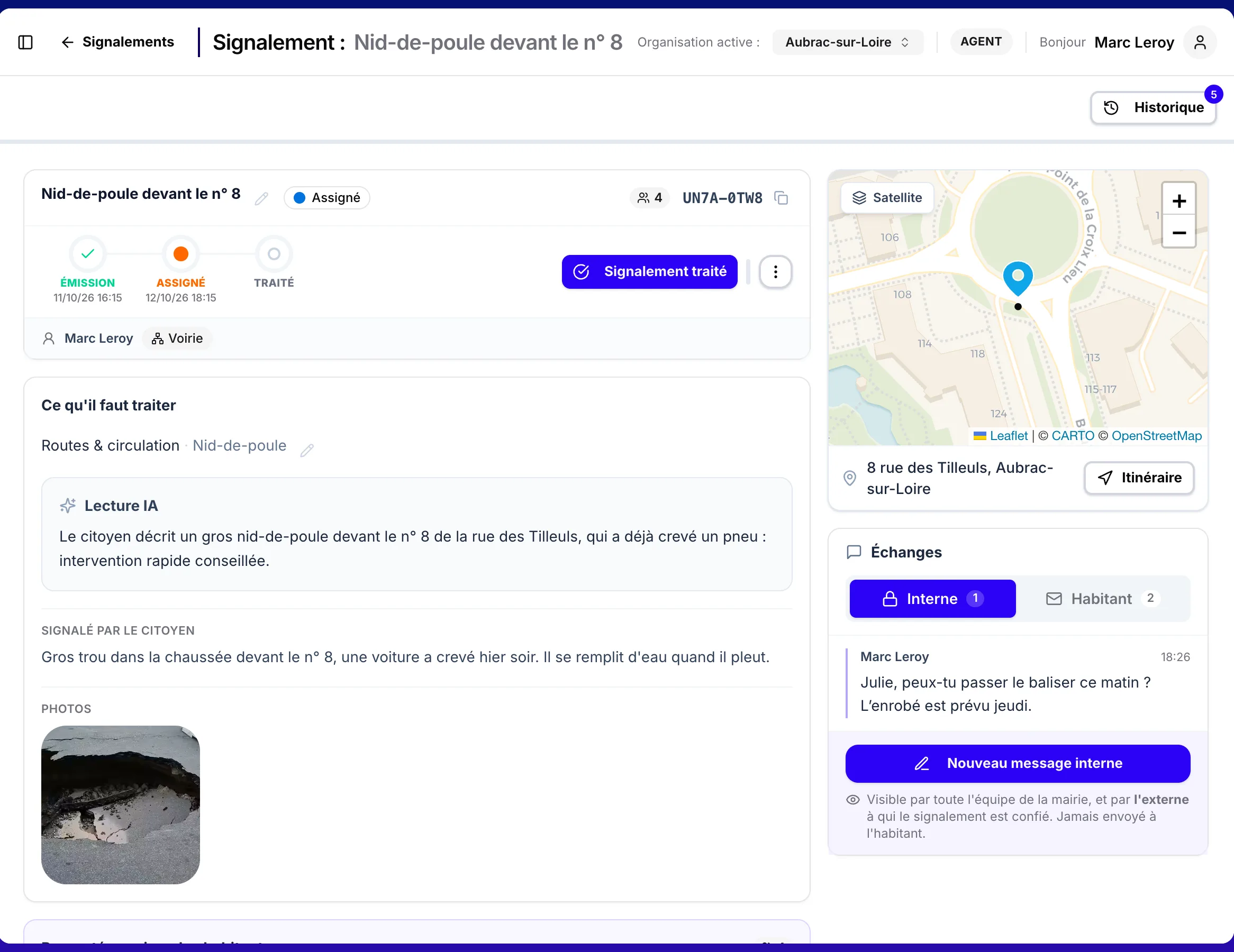The height and width of the screenshot is (952, 1234).
Task: Open Itinéraire to the address
Action: tap(1140, 478)
